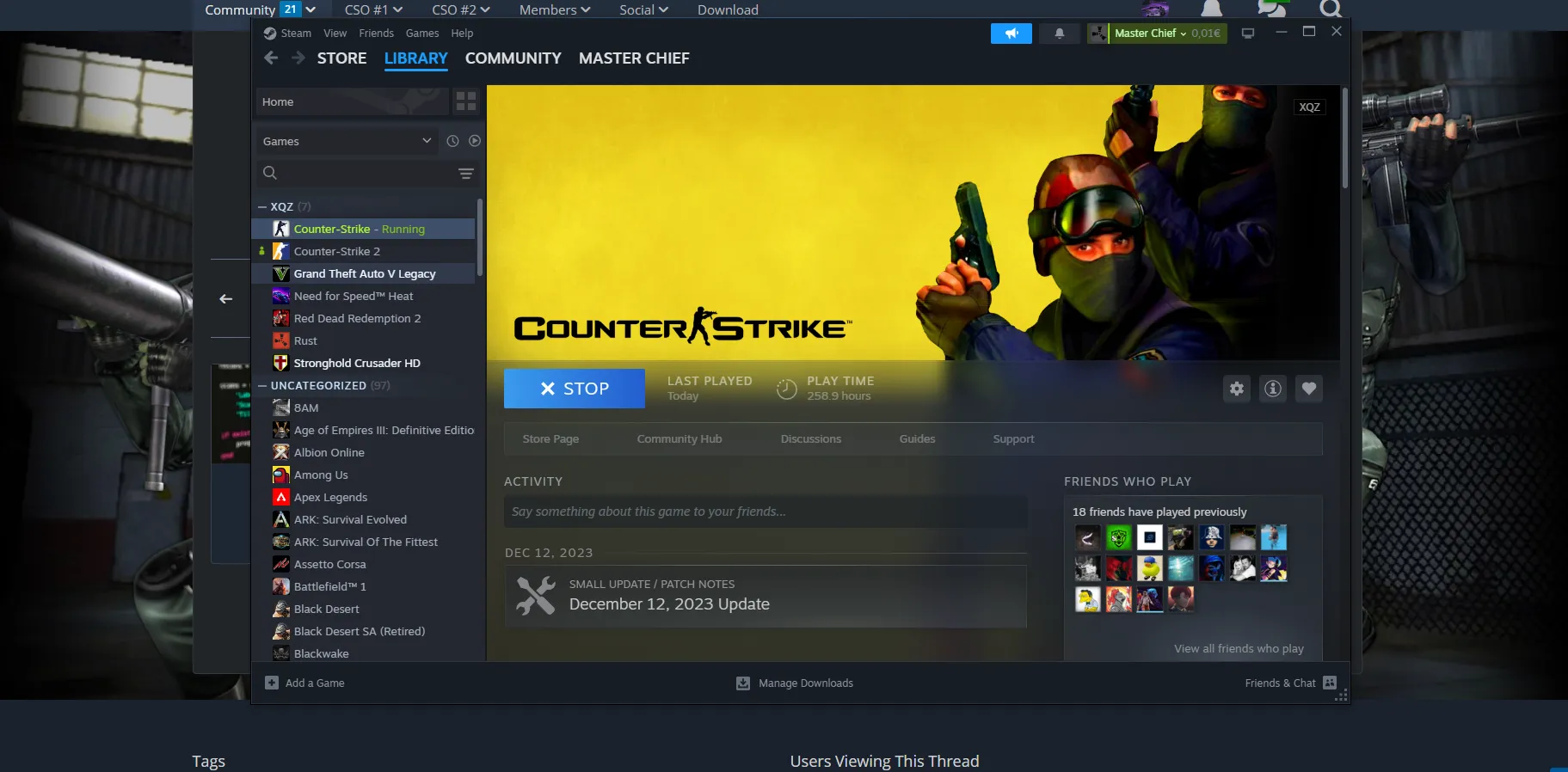Screen dimensions: 1568x772
Task: Click the magnifier icon in library search
Action: point(270,173)
